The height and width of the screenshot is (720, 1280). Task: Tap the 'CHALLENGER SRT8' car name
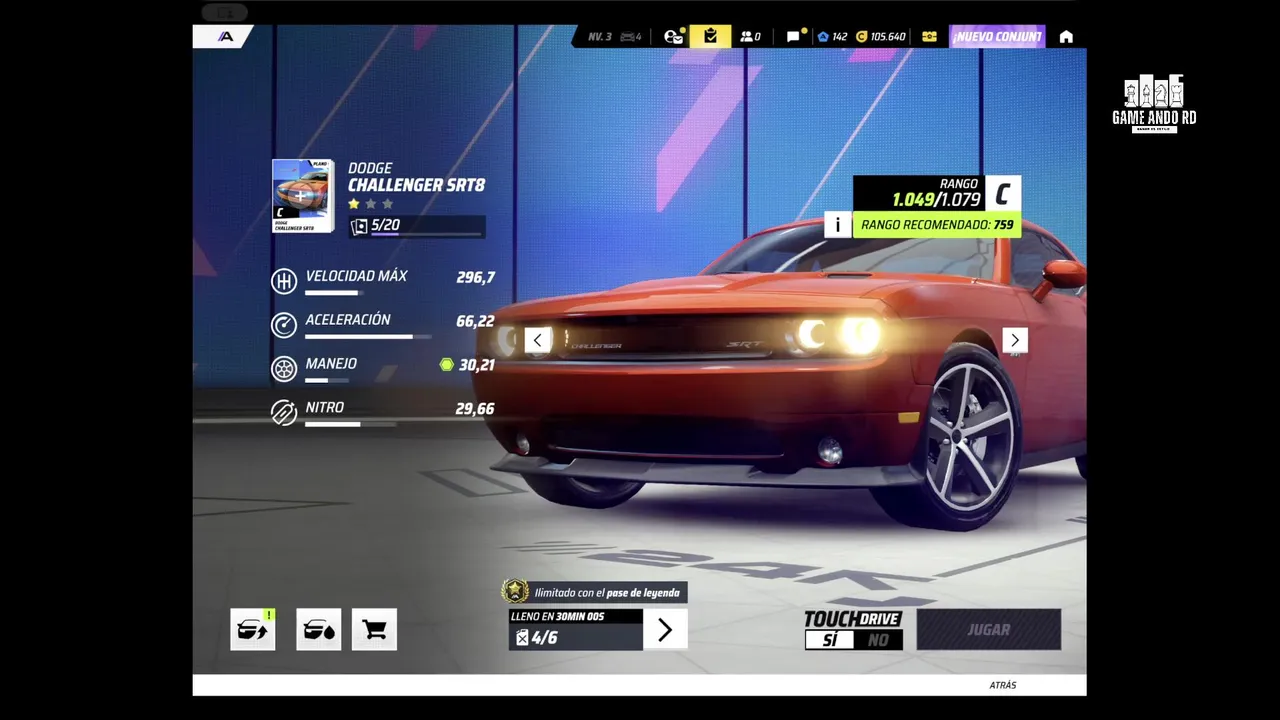point(416,185)
